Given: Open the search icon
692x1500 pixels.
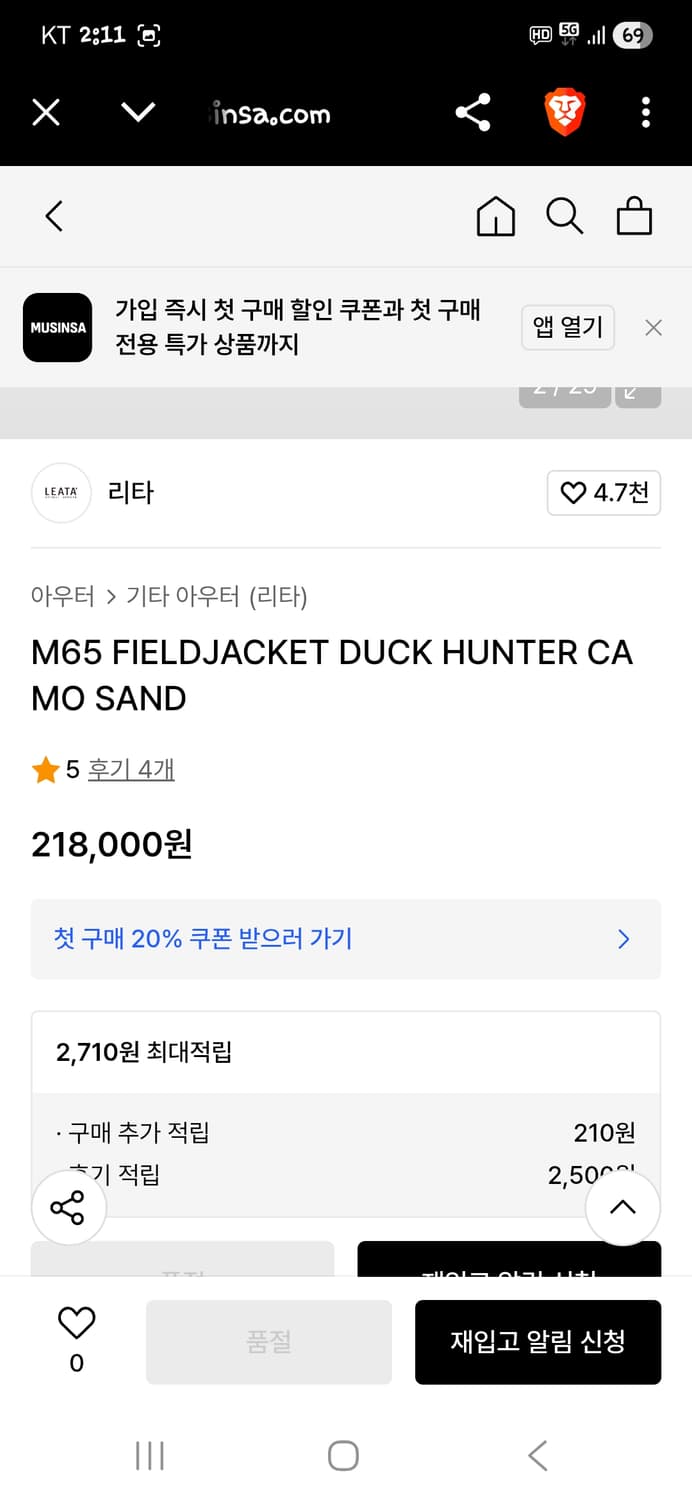Looking at the screenshot, I should tap(565, 215).
